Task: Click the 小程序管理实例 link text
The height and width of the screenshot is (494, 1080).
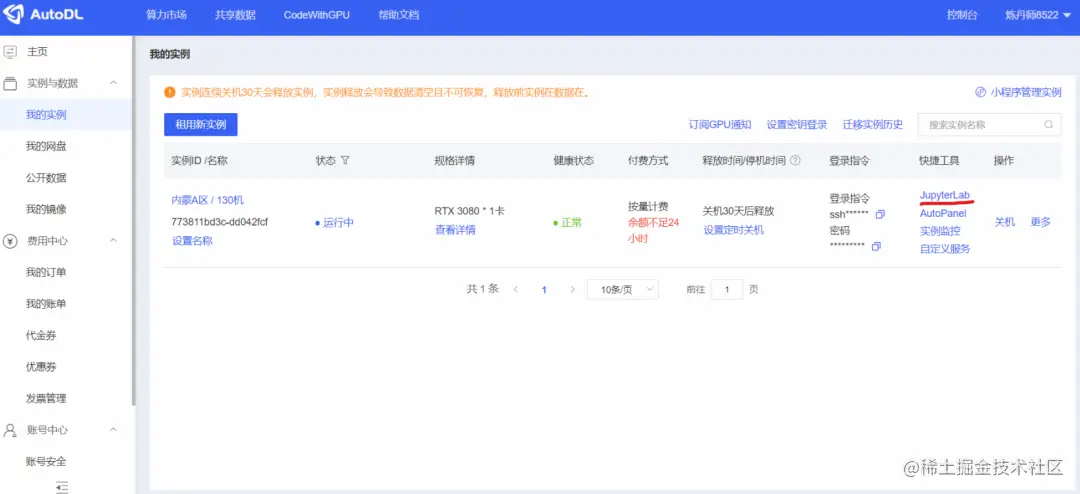Action: (1026, 92)
